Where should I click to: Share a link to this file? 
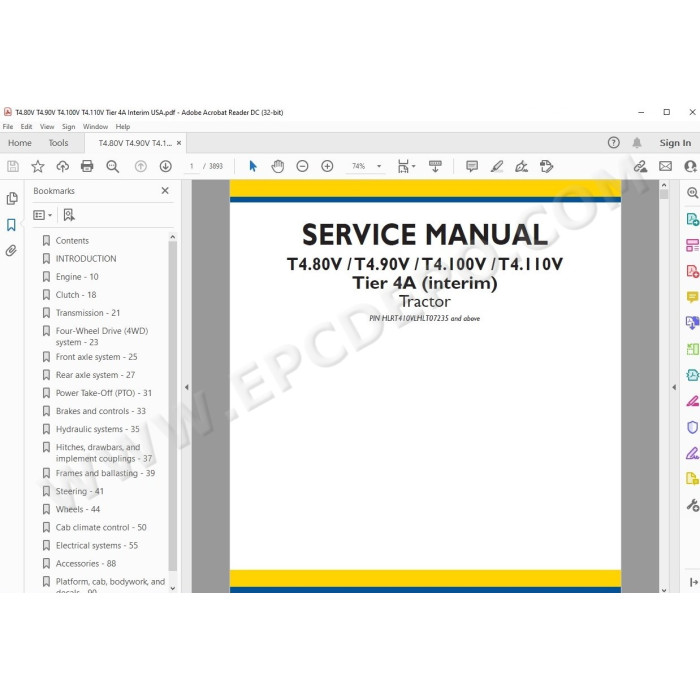[x=640, y=167]
